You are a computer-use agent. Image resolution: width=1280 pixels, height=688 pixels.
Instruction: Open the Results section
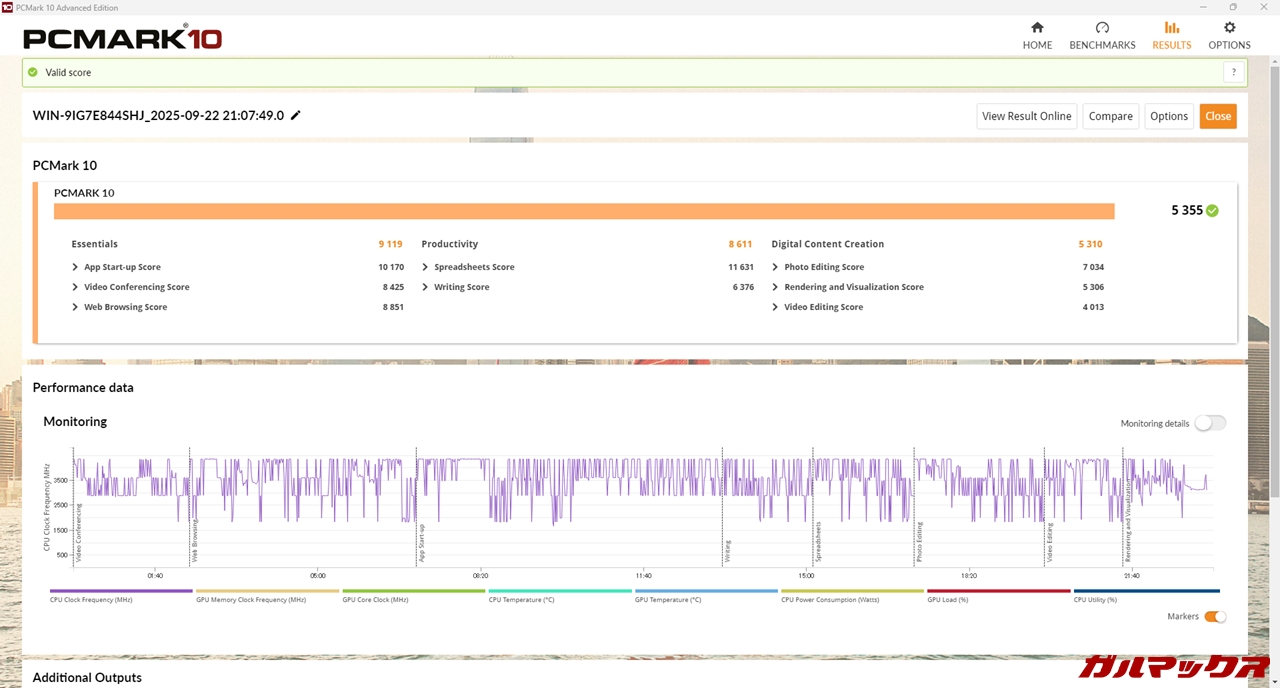click(x=1171, y=36)
